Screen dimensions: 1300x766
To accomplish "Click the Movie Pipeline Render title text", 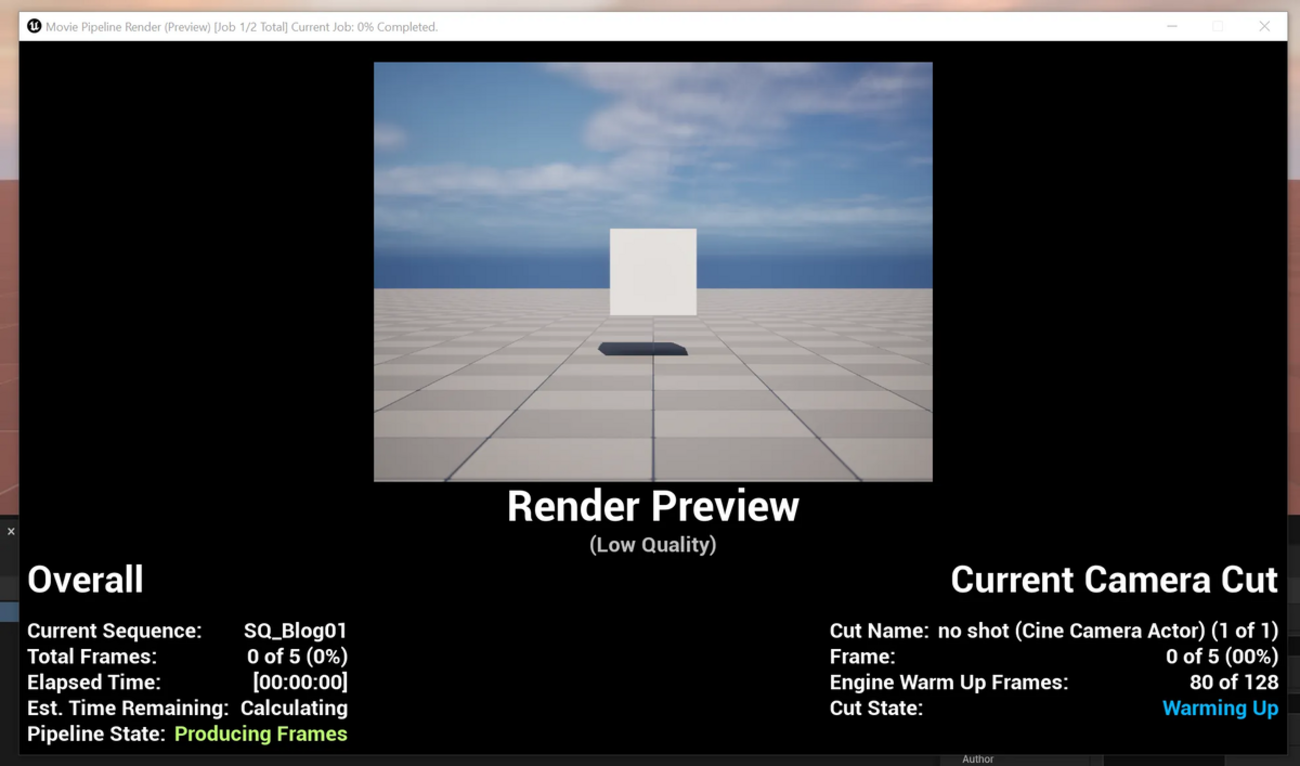I will click(242, 27).
